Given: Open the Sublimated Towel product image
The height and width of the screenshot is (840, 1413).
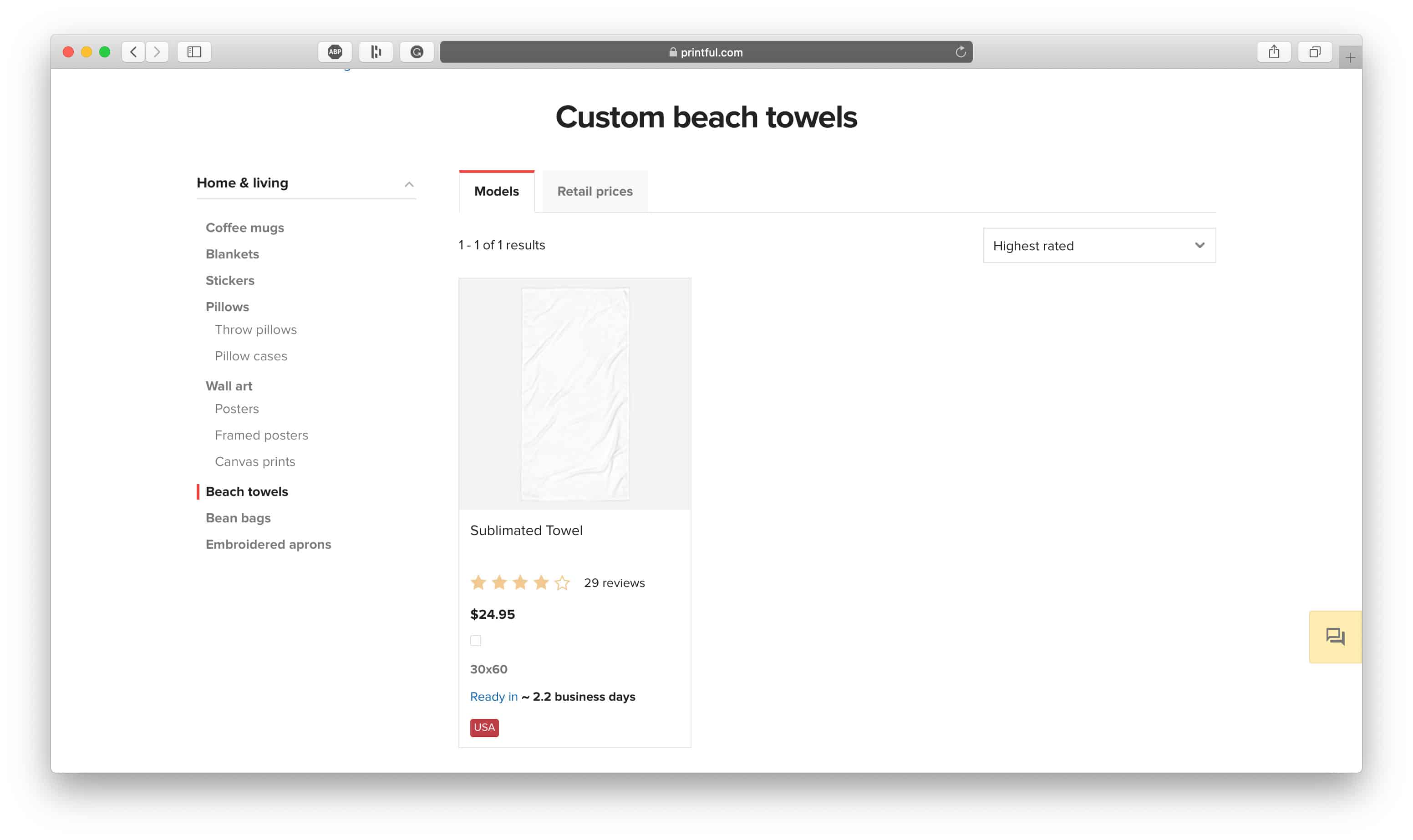Looking at the screenshot, I should 574,394.
